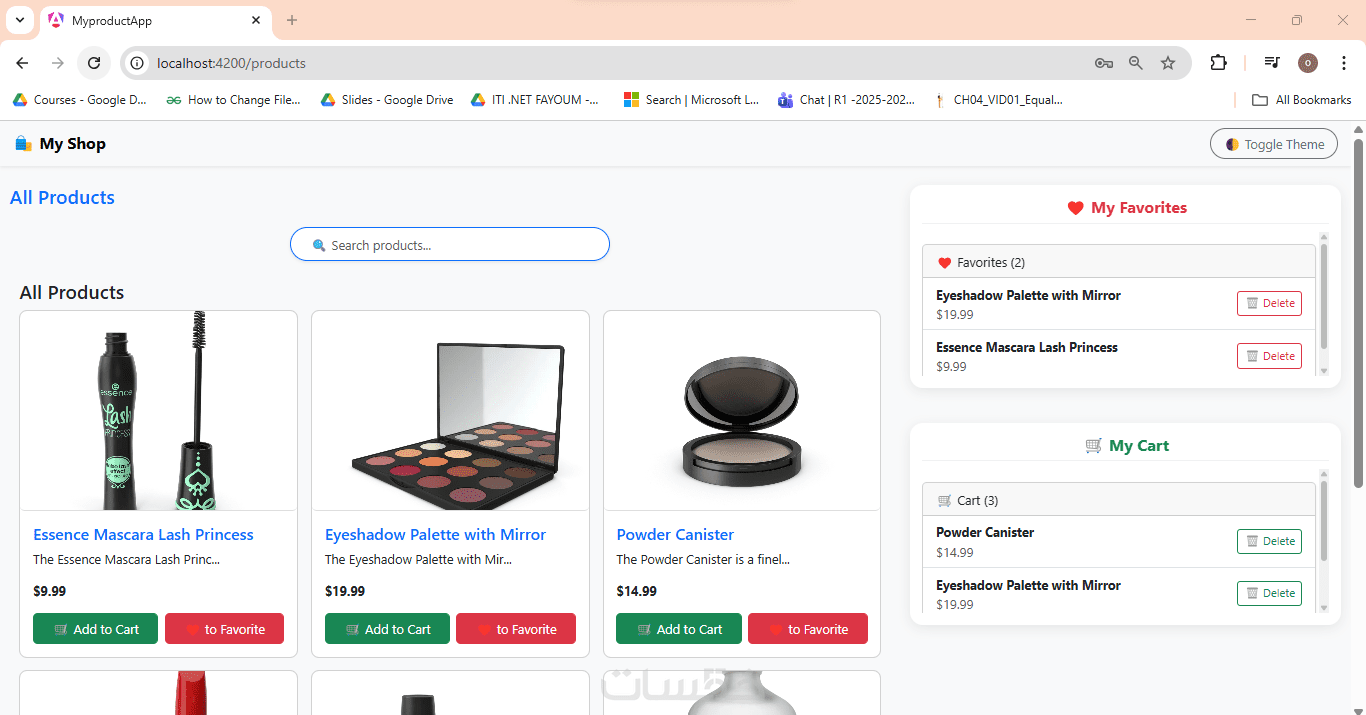Click the powder canister product image

742,411
